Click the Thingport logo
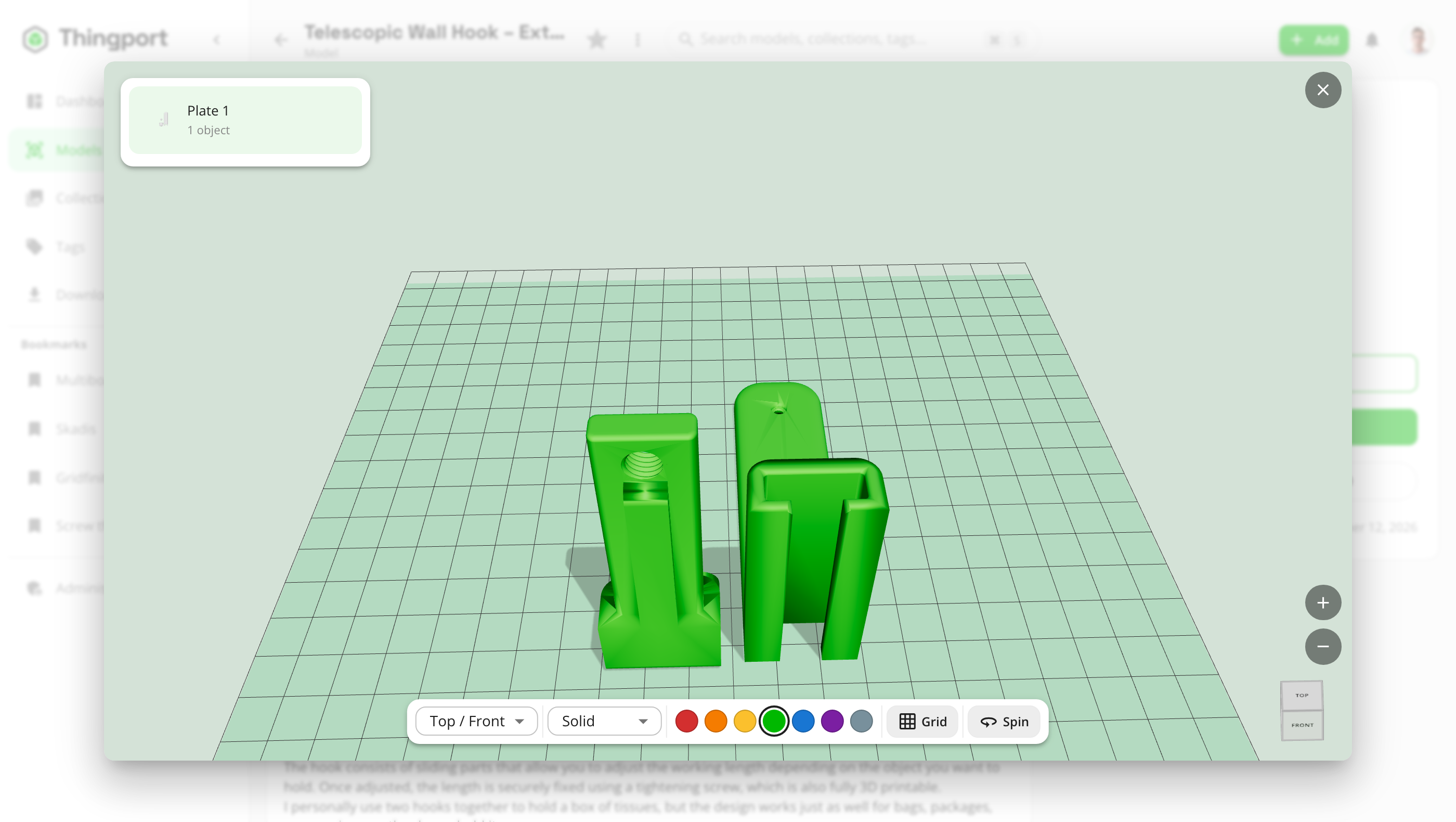Image resolution: width=1456 pixels, height=822 pixels. point(96,38)
